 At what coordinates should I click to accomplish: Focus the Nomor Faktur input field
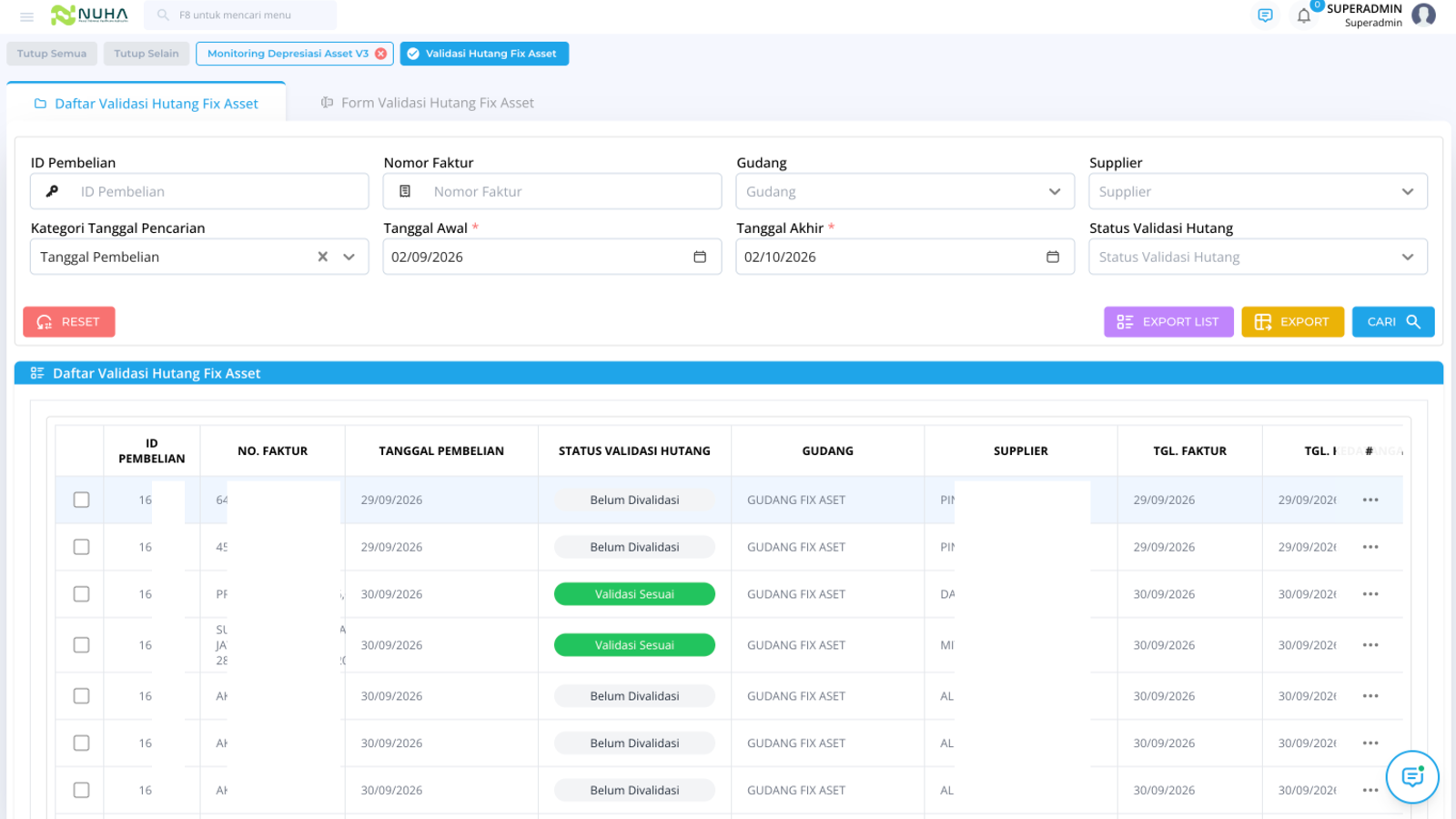[x=552, y=192]
